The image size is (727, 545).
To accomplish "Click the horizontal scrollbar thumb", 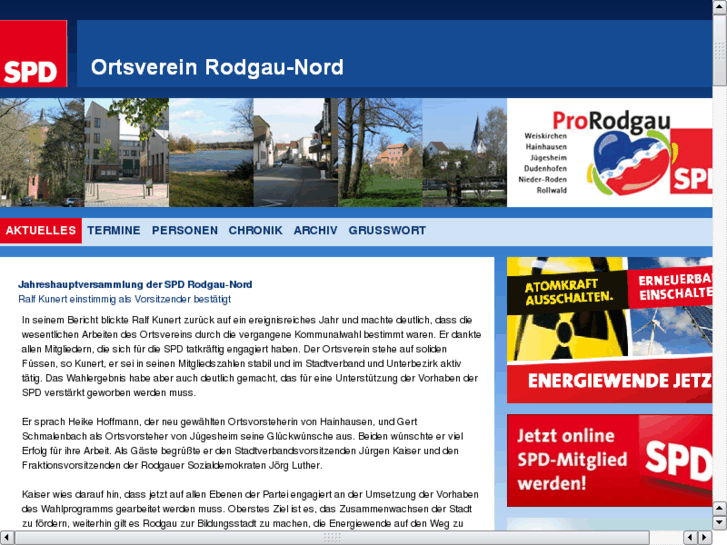I will tap(332, 537).
